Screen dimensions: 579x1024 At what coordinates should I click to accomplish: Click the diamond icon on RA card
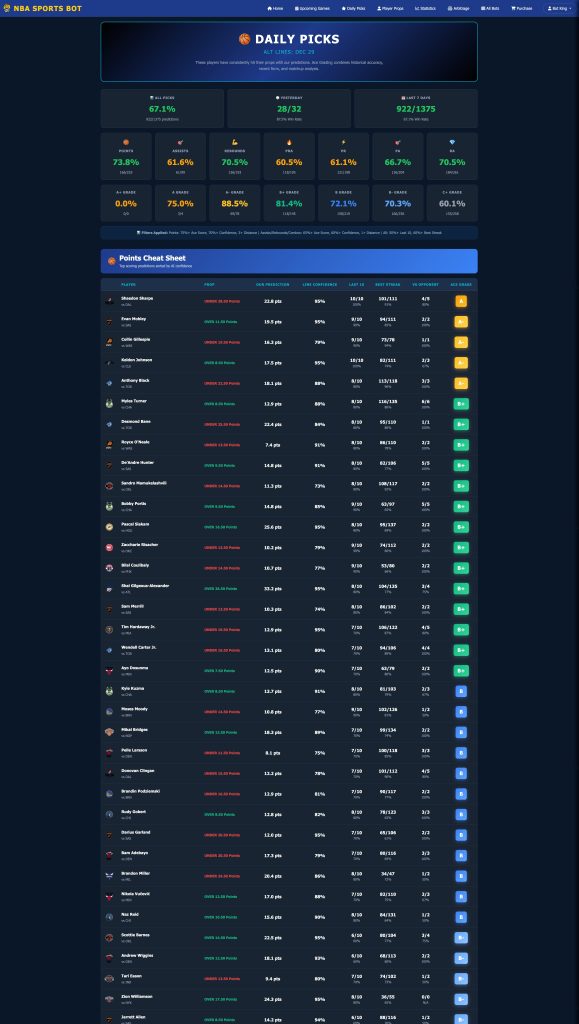click(x=452, y=142)
